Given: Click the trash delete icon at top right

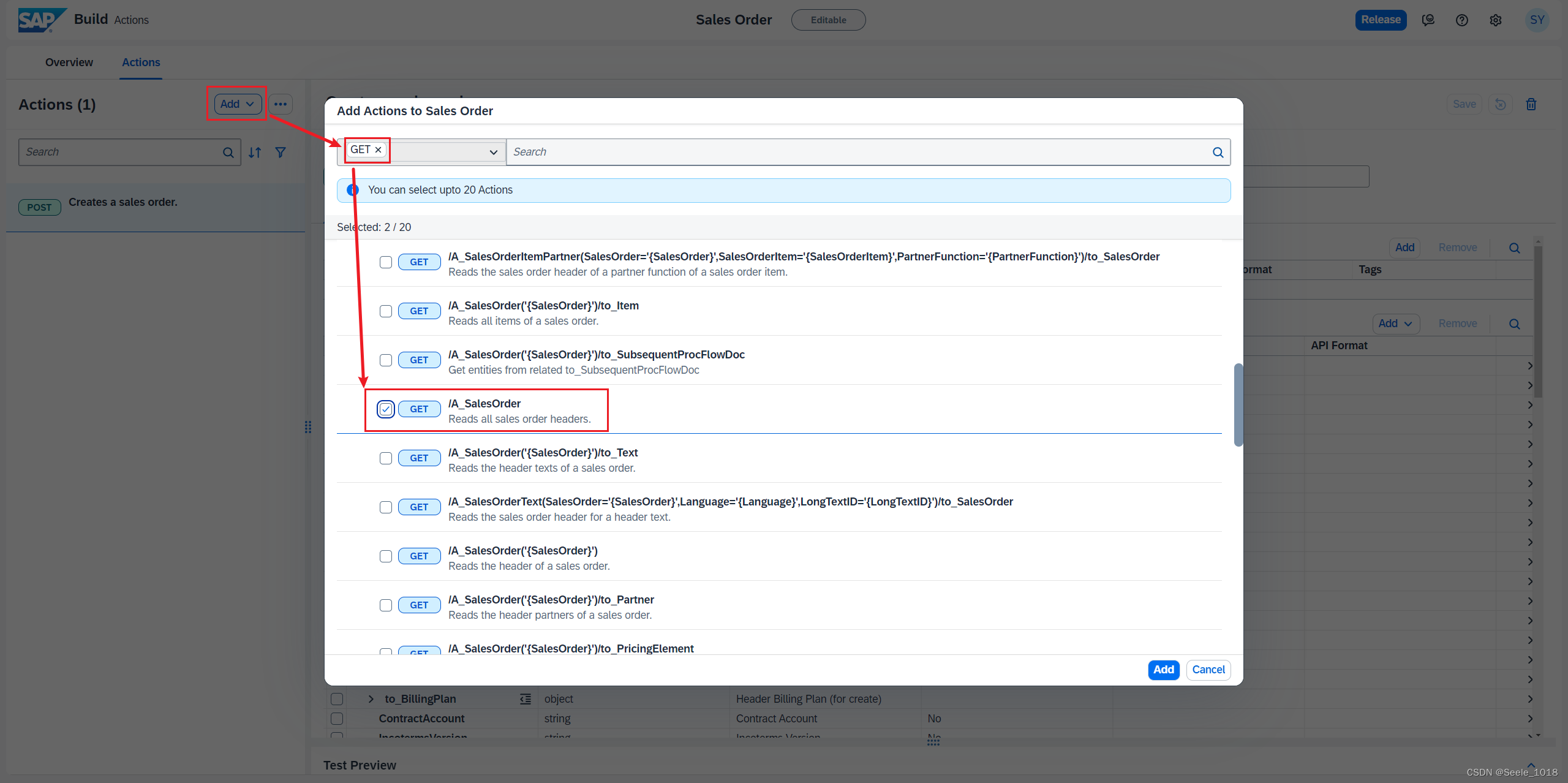Looking at the screenshot, I should (1531, 104).
